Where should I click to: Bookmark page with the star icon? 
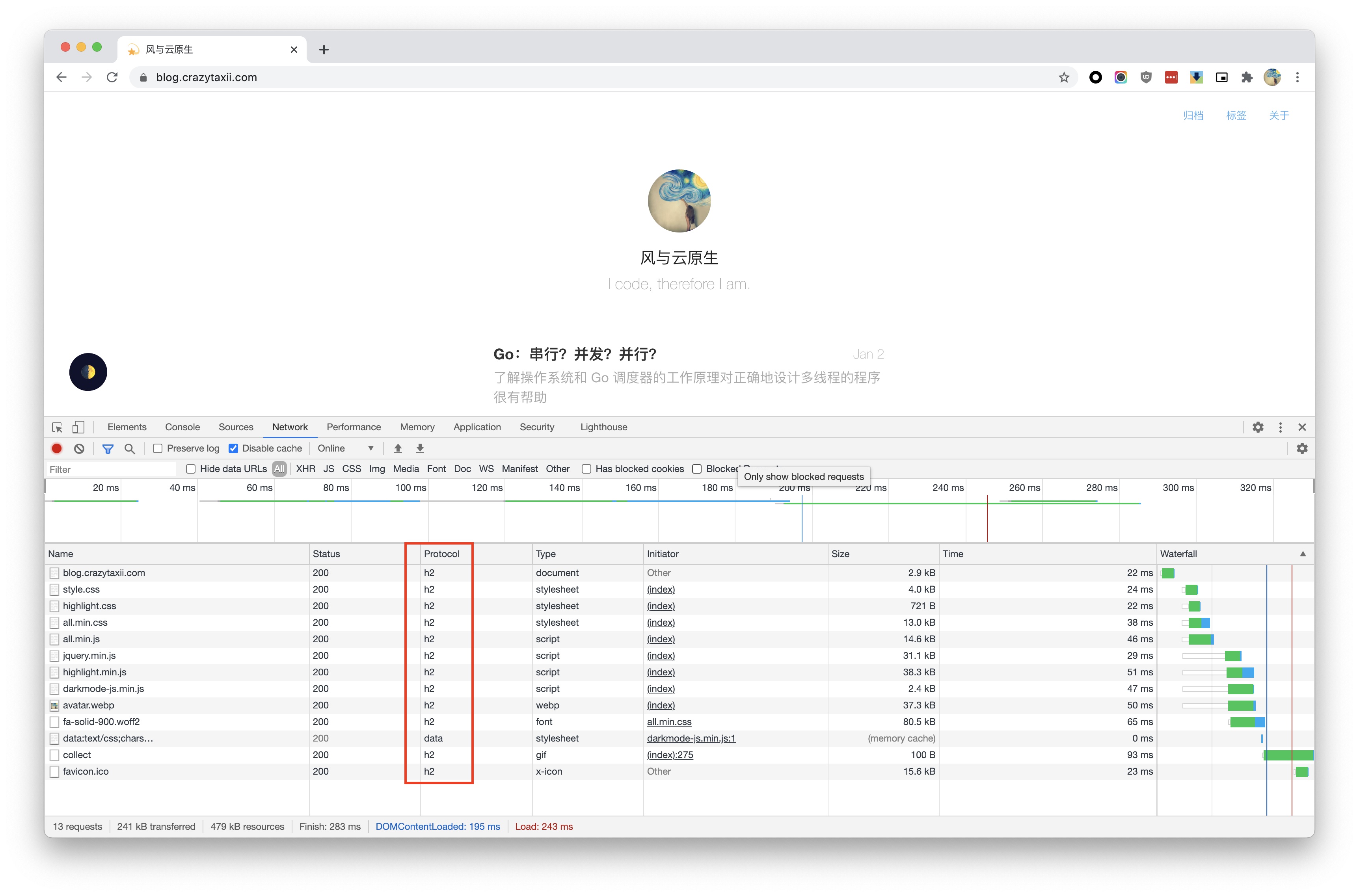tap(1063, 77)
